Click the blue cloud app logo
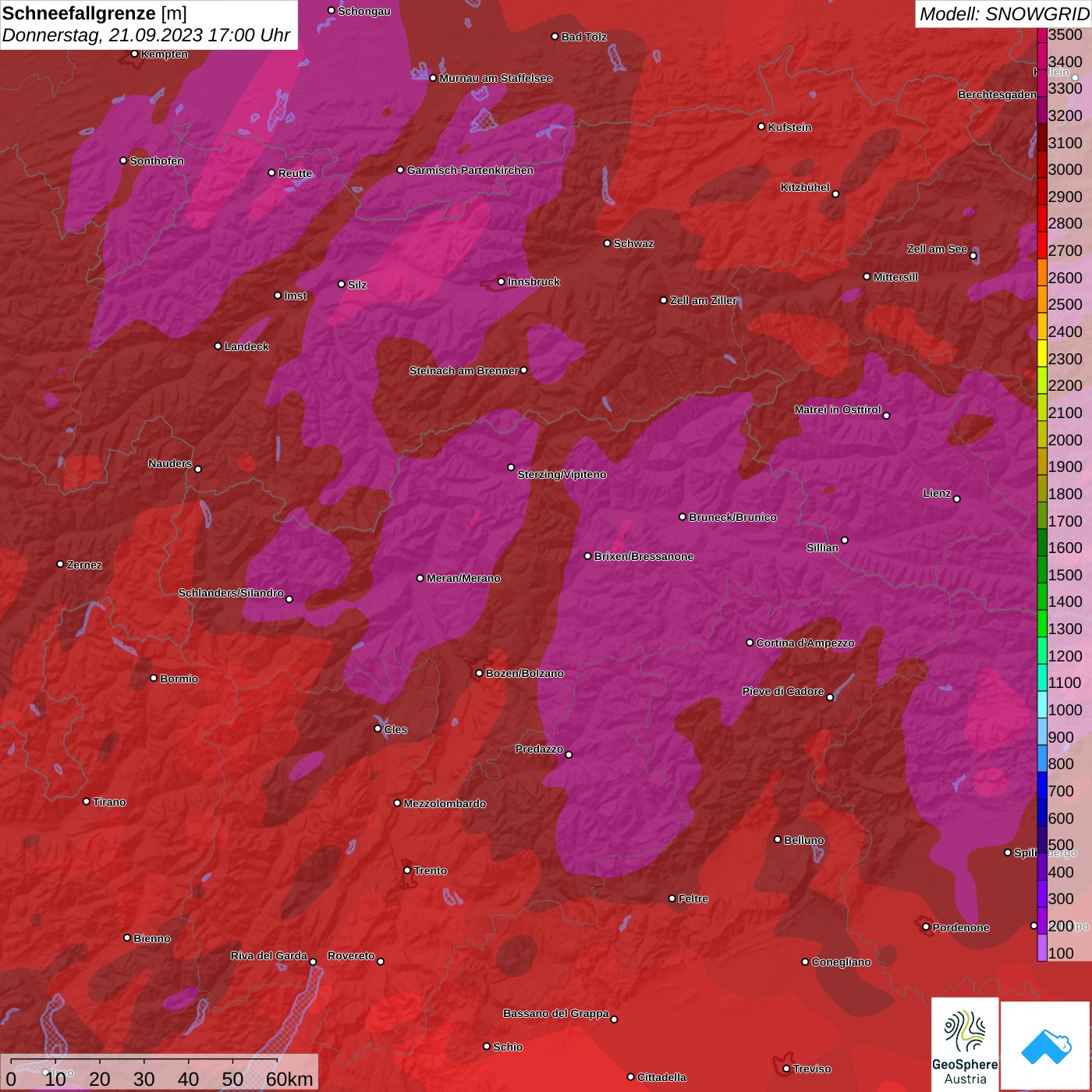This screenshot has width=1092, height=1092. [x=1046, y=1045]
